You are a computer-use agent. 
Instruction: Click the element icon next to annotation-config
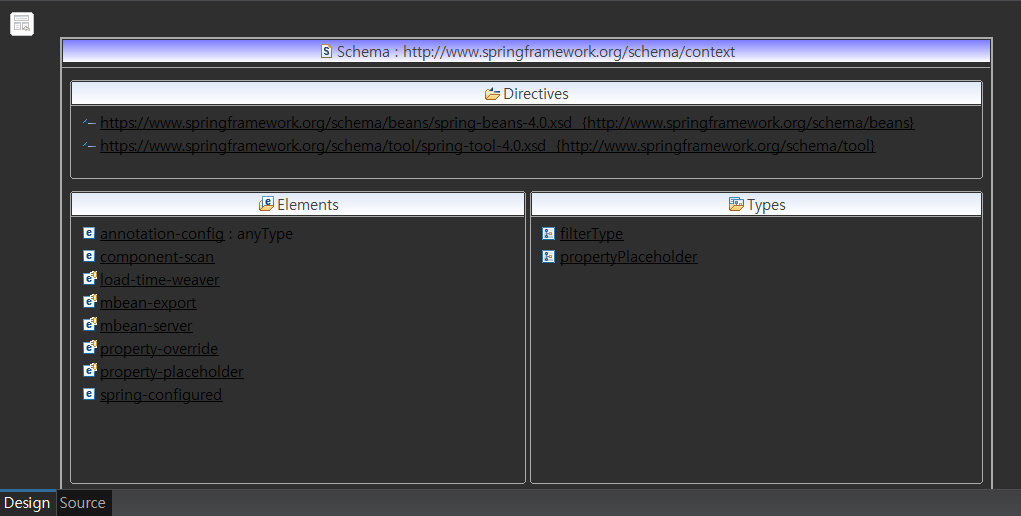coord(89,233)
